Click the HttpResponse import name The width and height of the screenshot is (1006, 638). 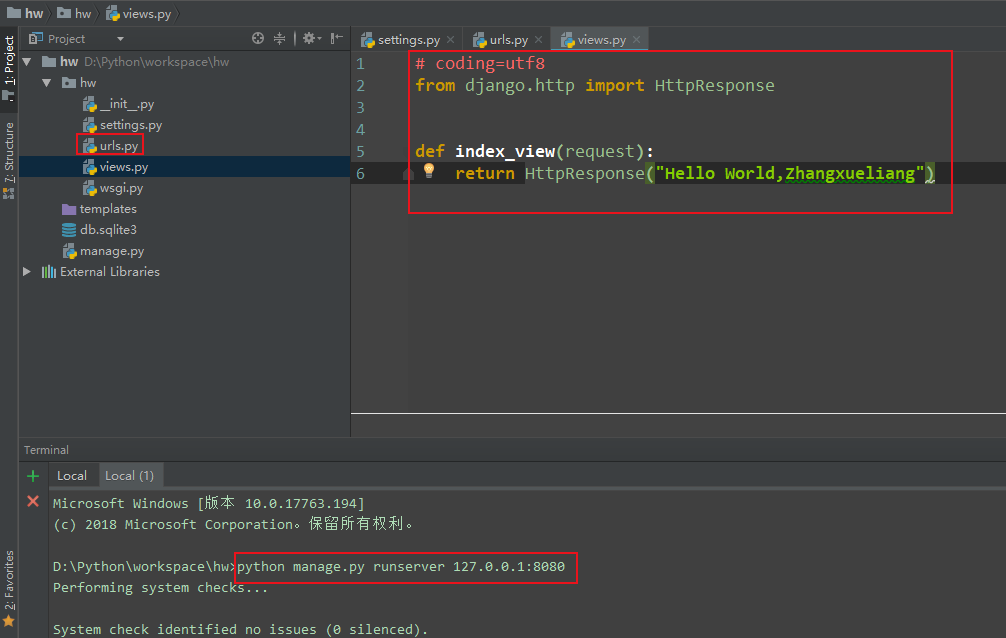click(714, 85)
